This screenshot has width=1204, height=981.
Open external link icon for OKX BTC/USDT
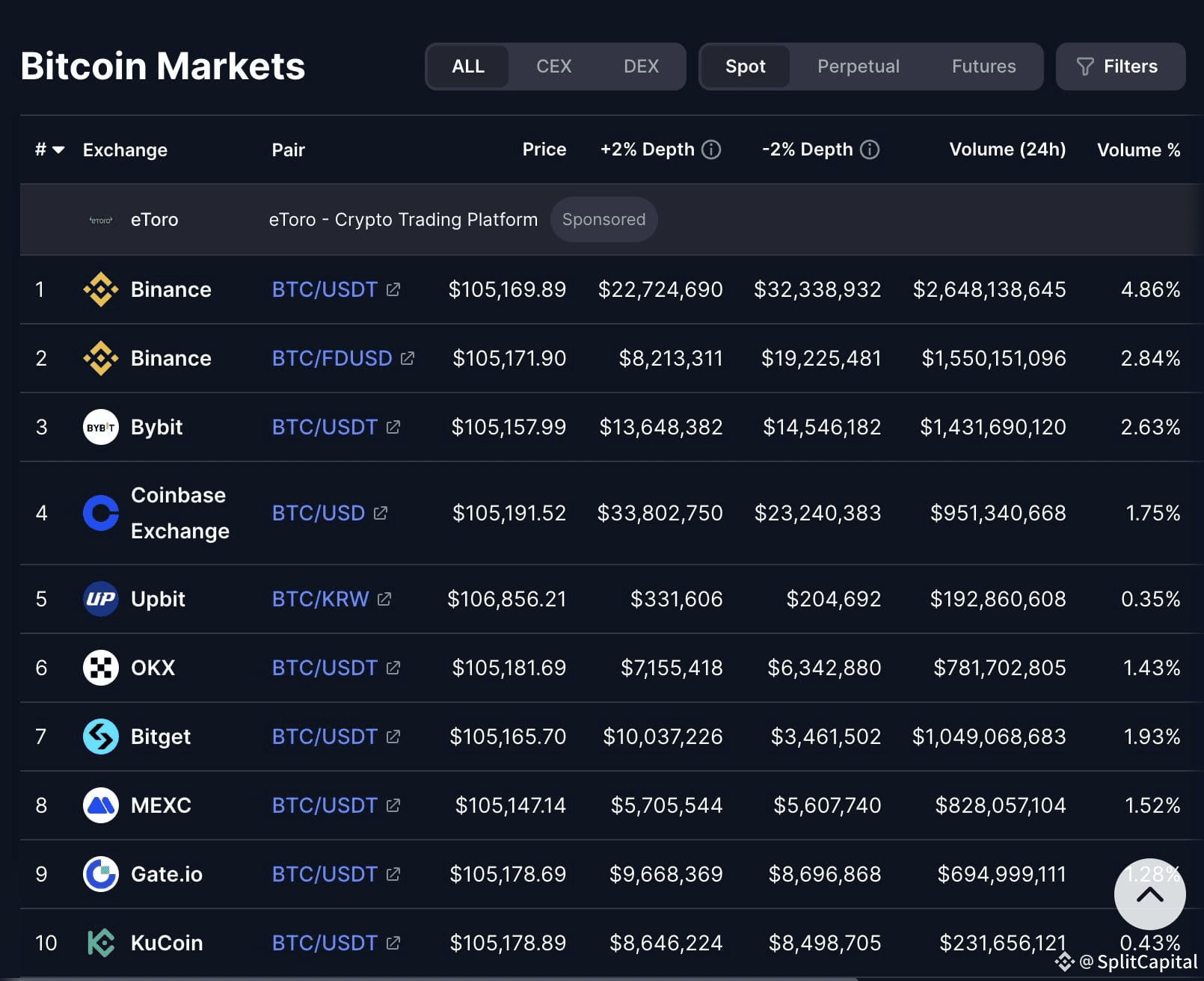click(x=393, y=668)
